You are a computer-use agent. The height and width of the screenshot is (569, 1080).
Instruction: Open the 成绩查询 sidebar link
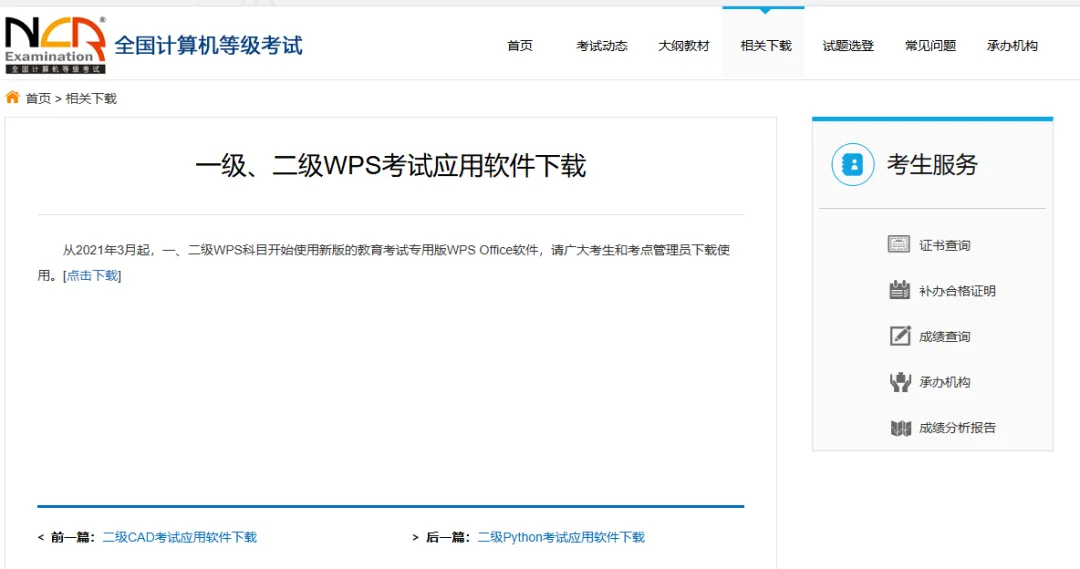944,336
